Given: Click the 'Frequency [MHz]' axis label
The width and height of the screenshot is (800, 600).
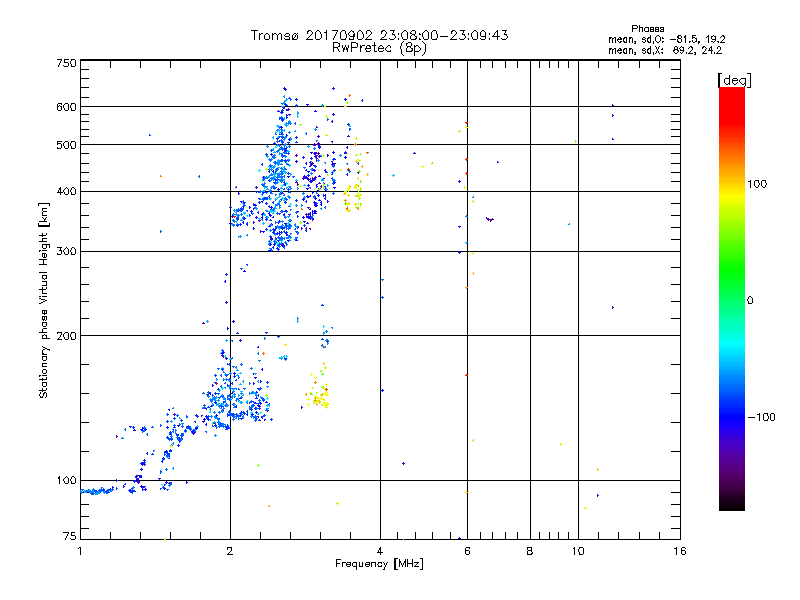Looking at the screenshot, I should [x=379, y=564].
